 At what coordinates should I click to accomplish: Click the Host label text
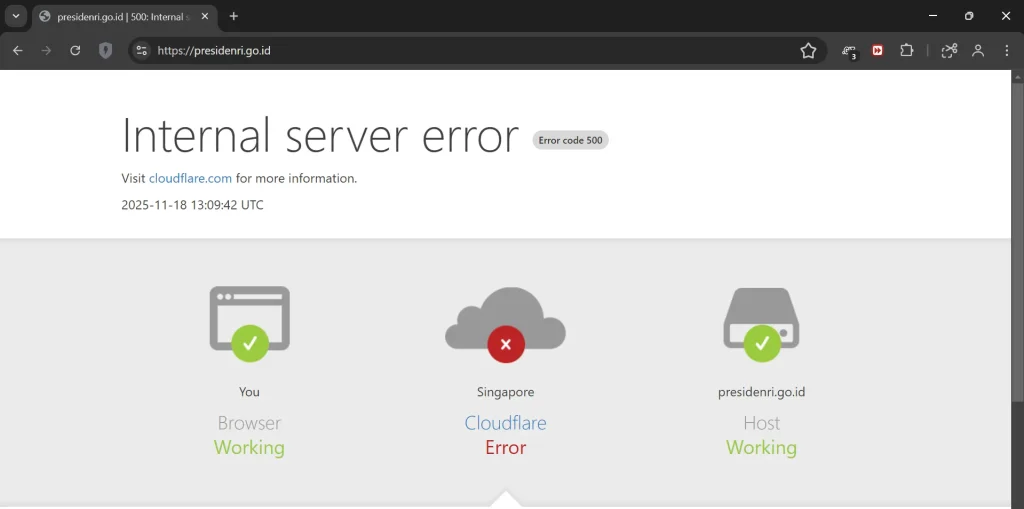[x=761, y=423]
